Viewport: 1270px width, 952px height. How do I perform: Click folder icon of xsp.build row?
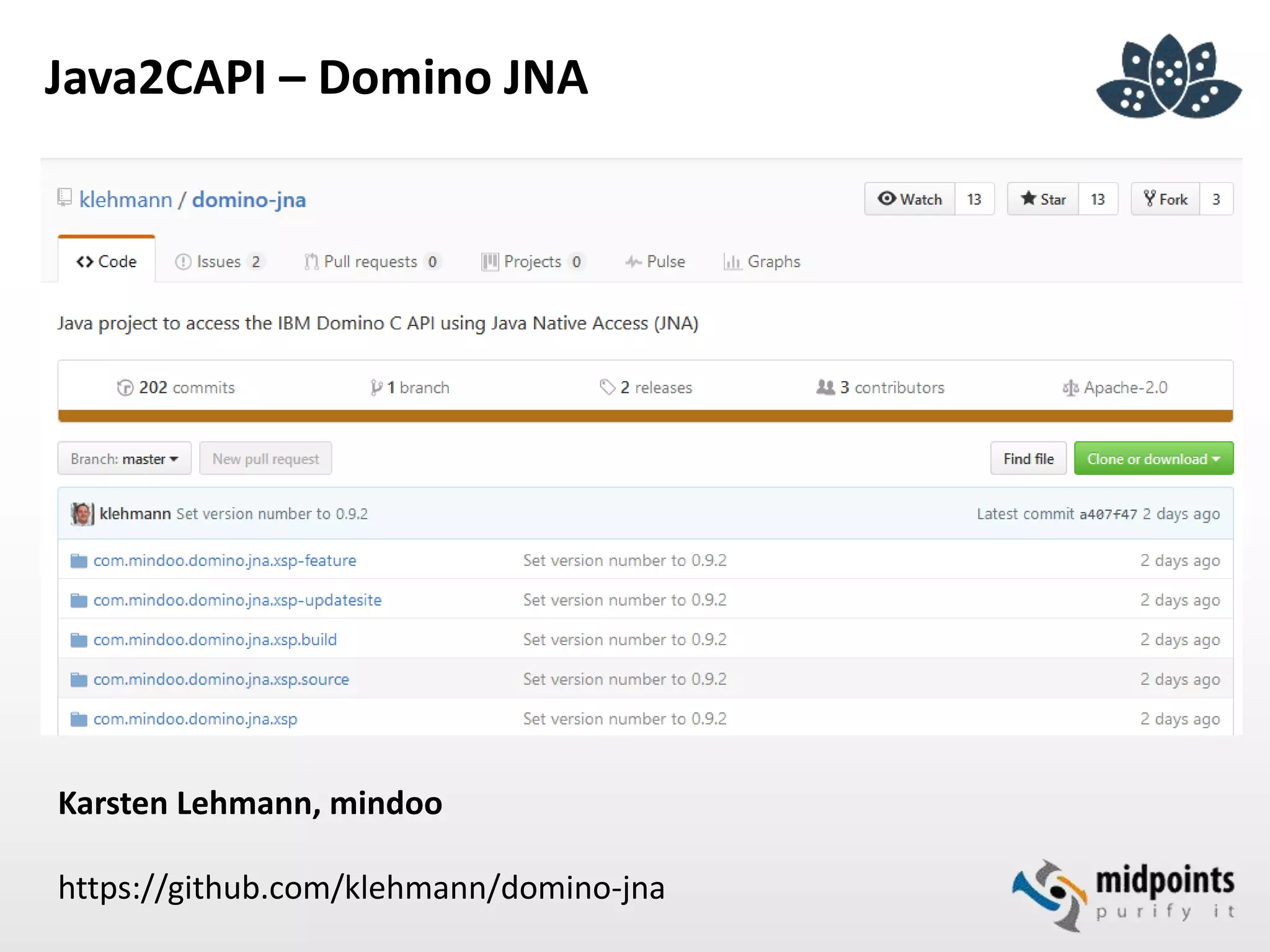click(79, 640)
